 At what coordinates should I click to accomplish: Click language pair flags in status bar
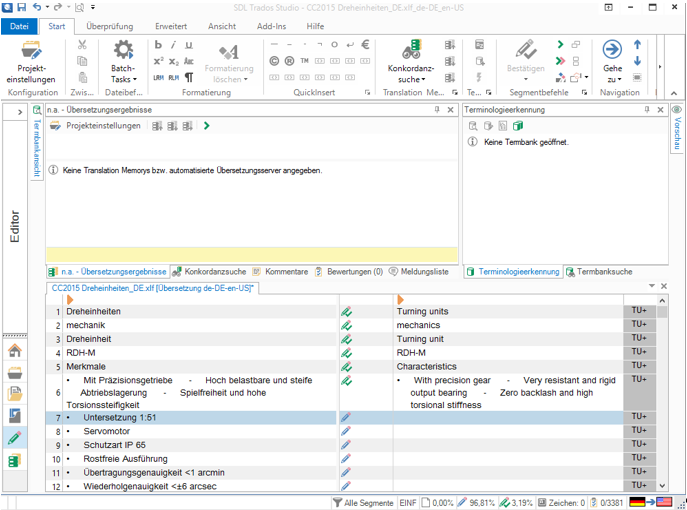pos(650,502)
